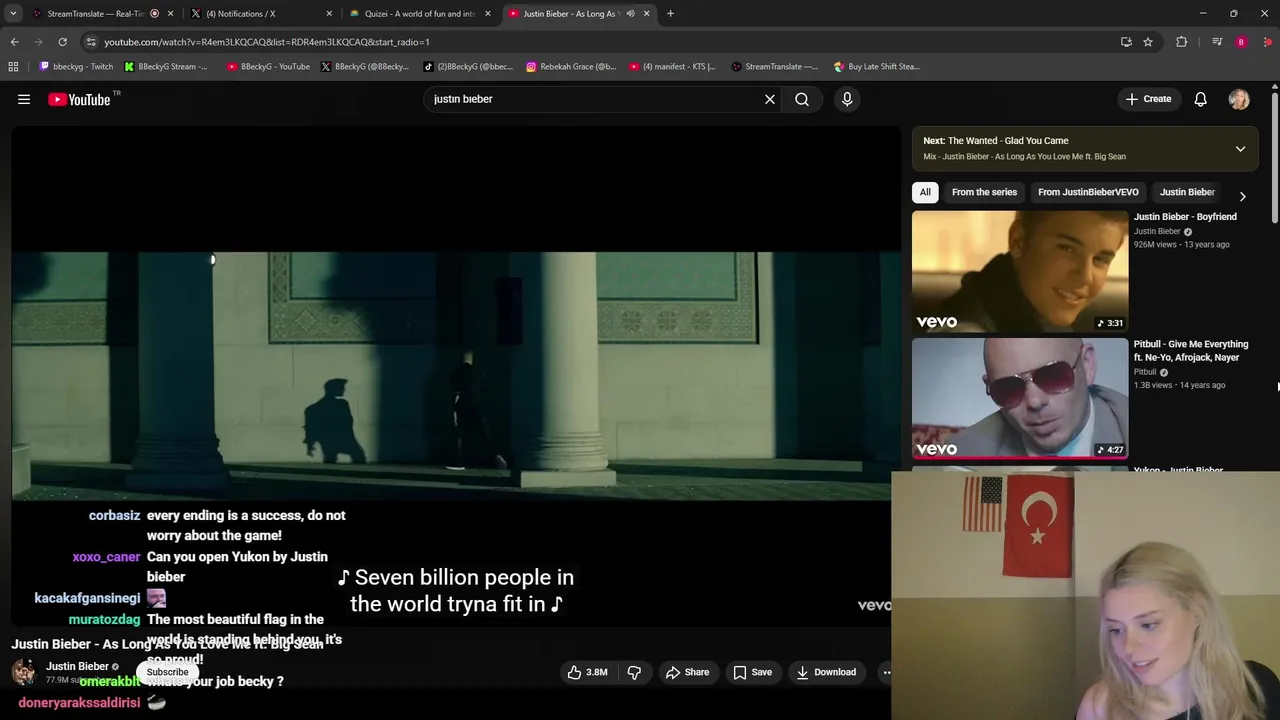Open BBeckyG Stream Kick bookmark
The width and height of the screenshot is (1280, 720).
pos(166,67)
